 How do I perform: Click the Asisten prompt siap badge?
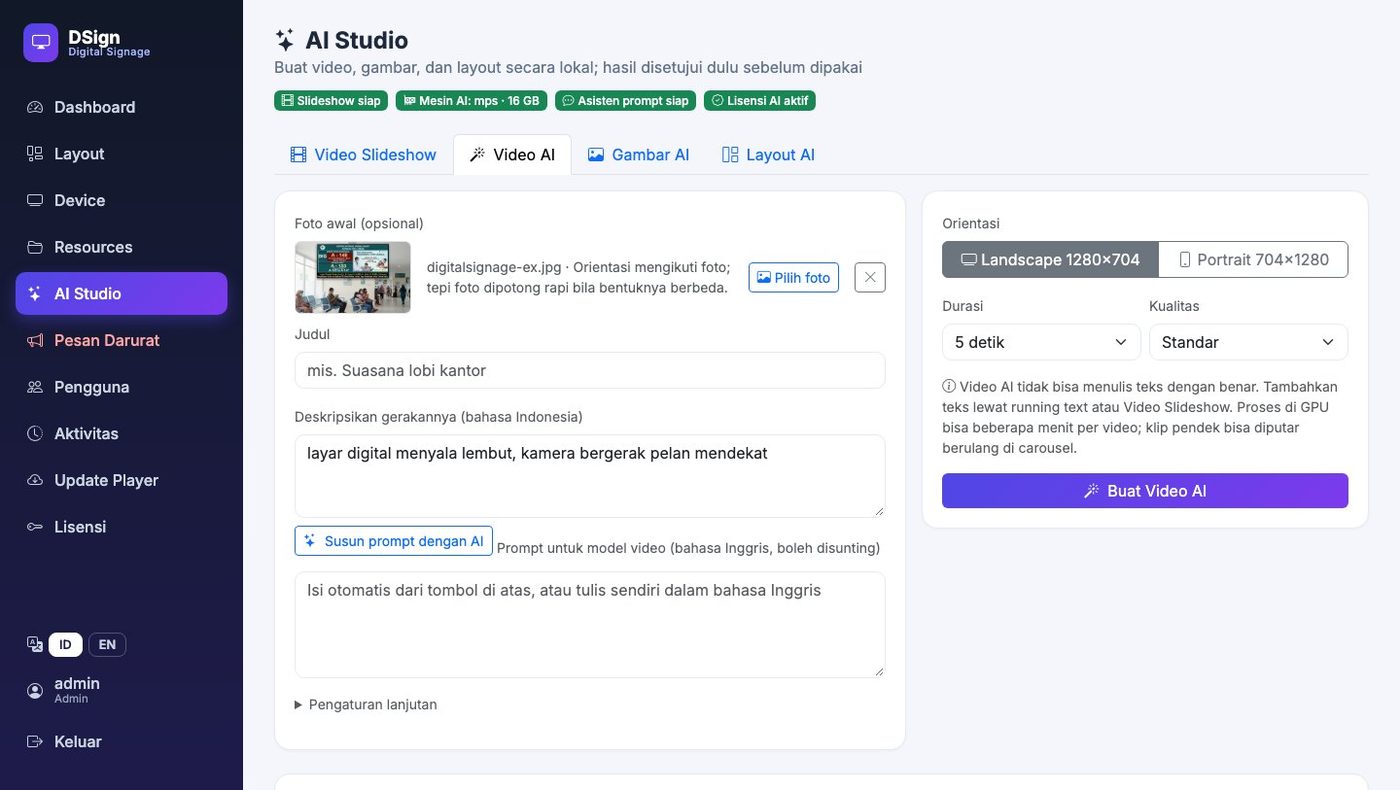coord(625,101)
